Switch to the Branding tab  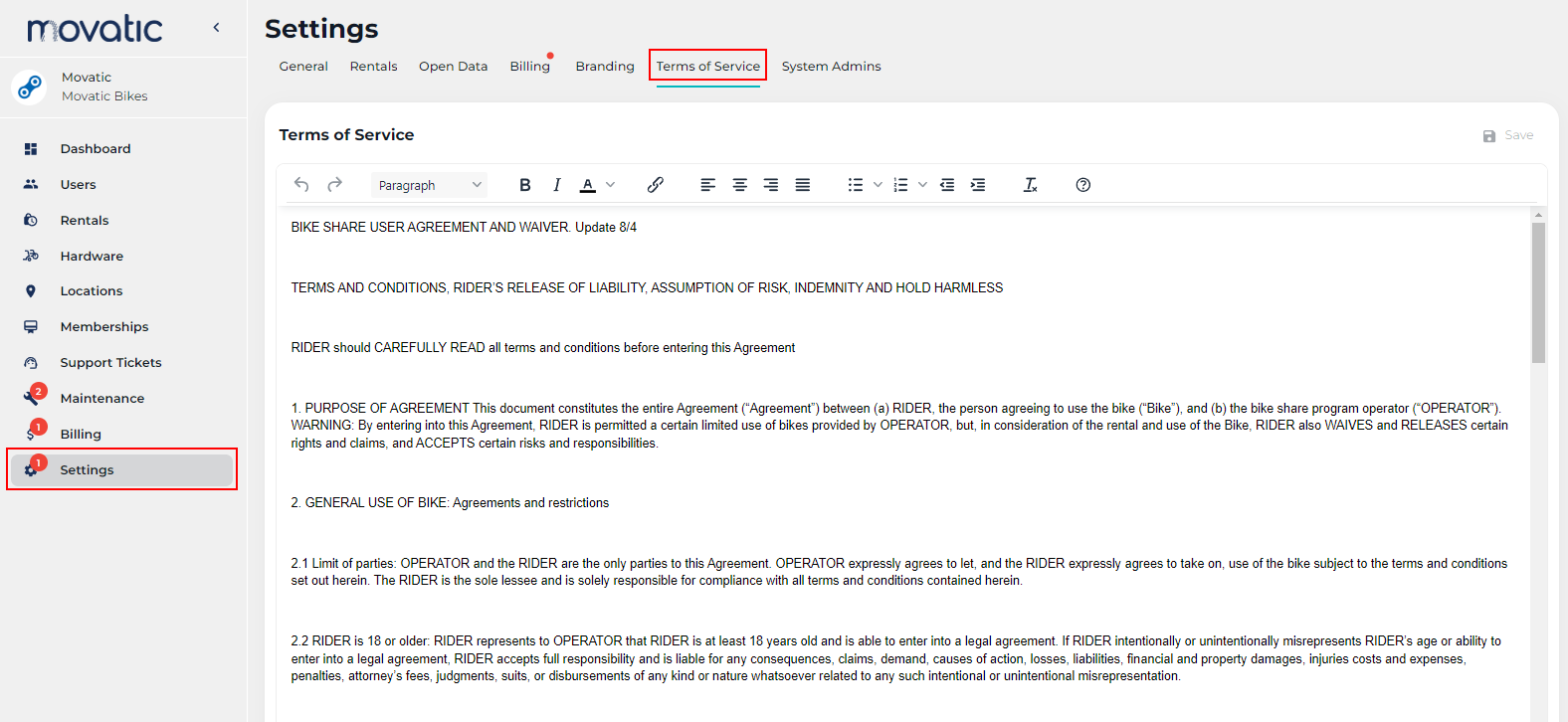click(x=605, y=67)
